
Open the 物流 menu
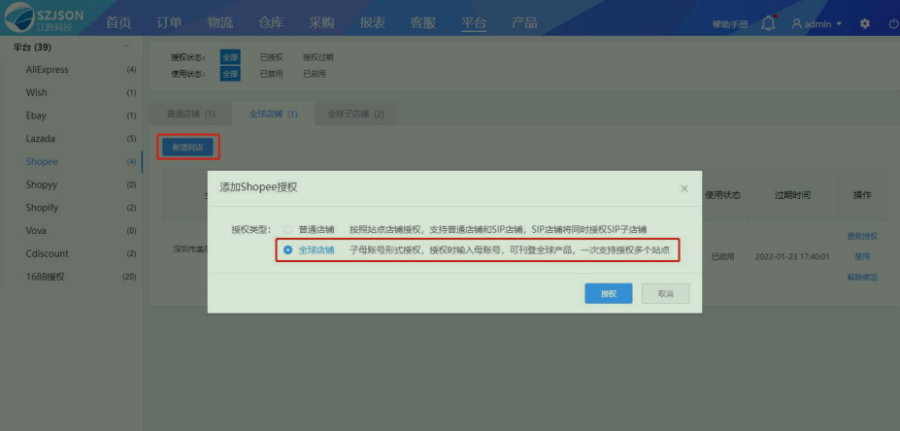coord(220,23)
